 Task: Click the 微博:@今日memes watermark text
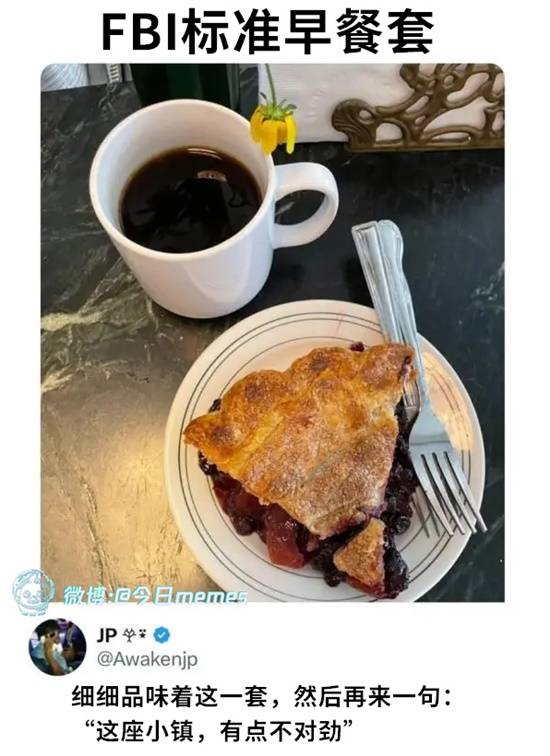[x=155, y=596]
